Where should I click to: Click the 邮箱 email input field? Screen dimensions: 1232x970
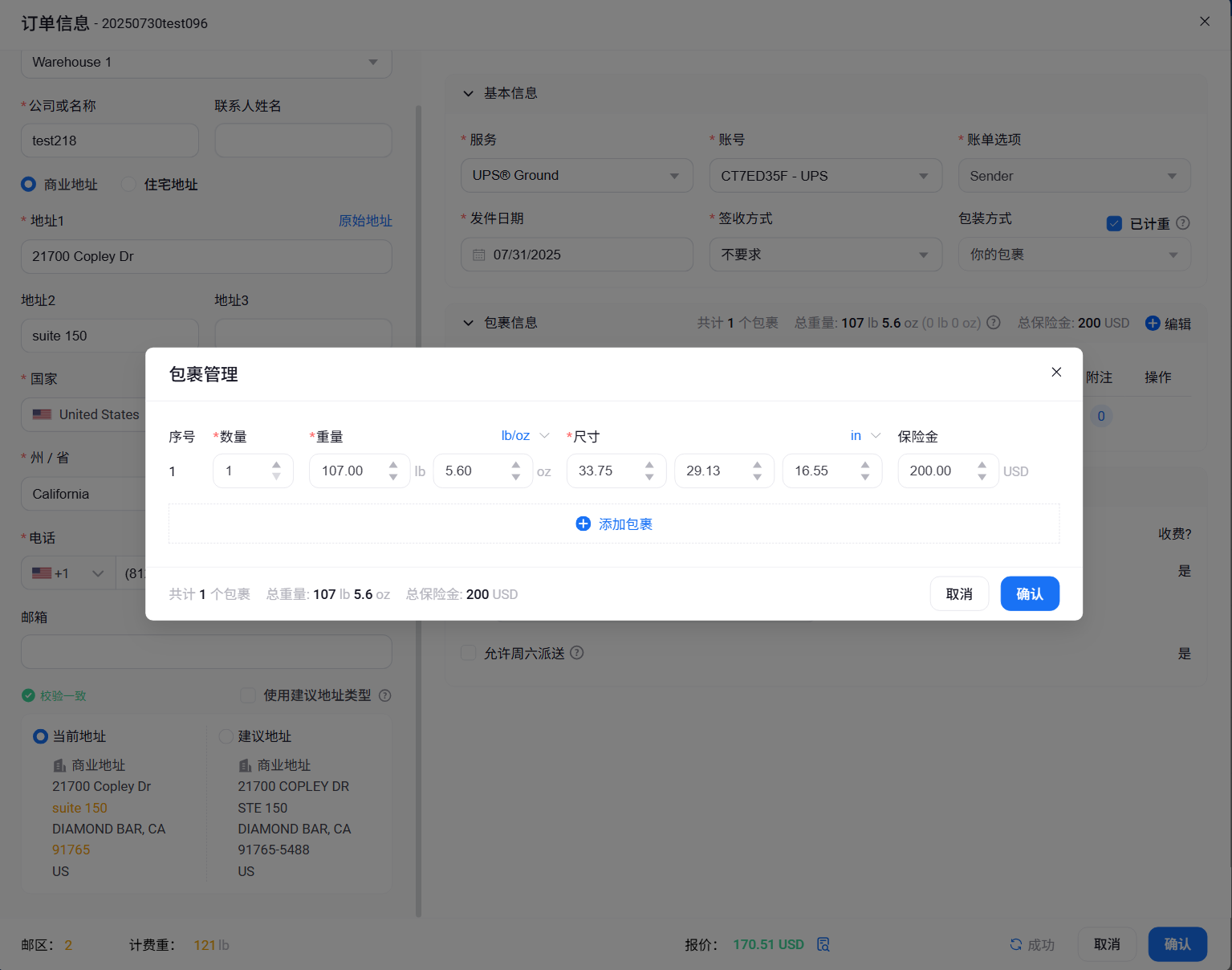[x=206, y=652]
